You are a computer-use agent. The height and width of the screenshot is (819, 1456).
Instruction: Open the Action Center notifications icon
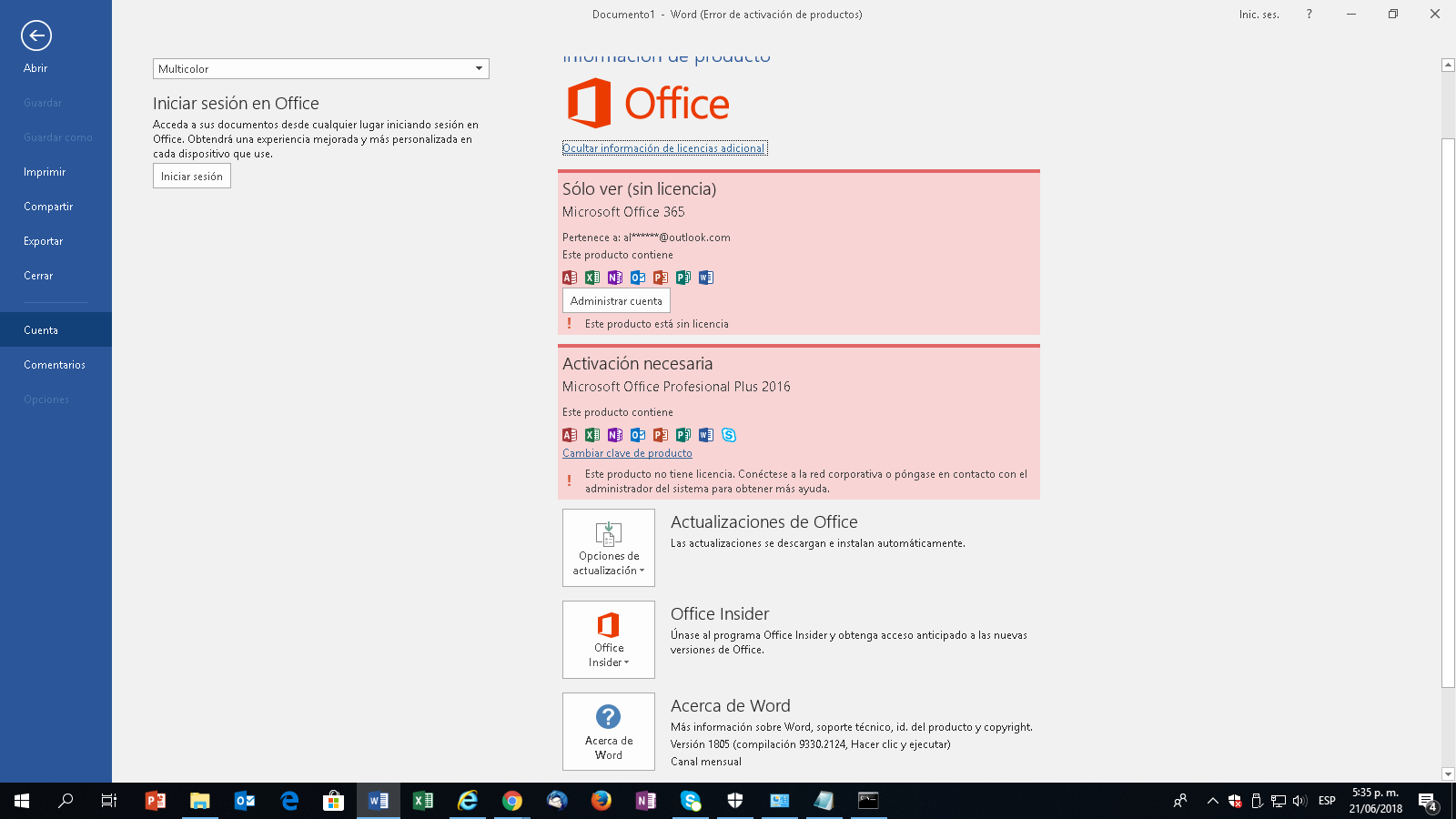(1429, 802)
